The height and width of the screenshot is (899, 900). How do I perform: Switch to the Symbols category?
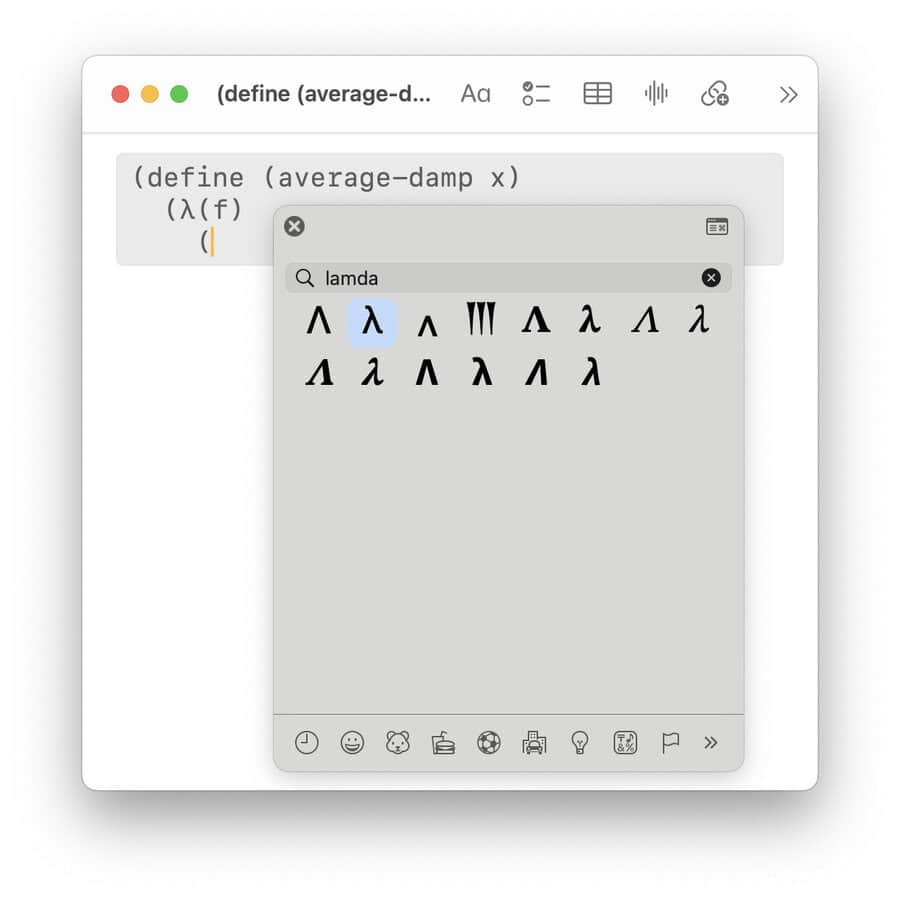coord(624,742)
